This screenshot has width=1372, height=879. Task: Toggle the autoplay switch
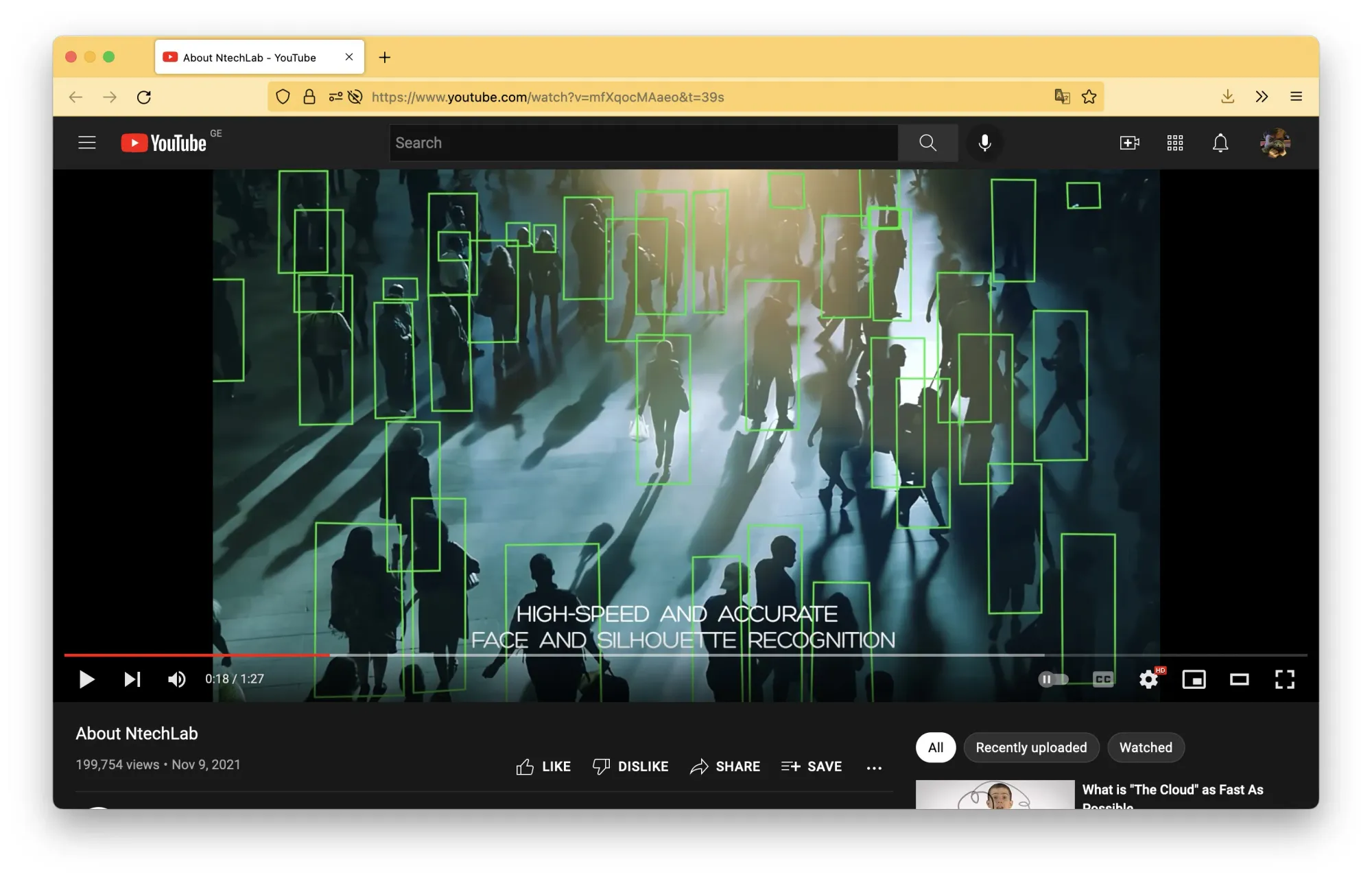point(1053,679)
